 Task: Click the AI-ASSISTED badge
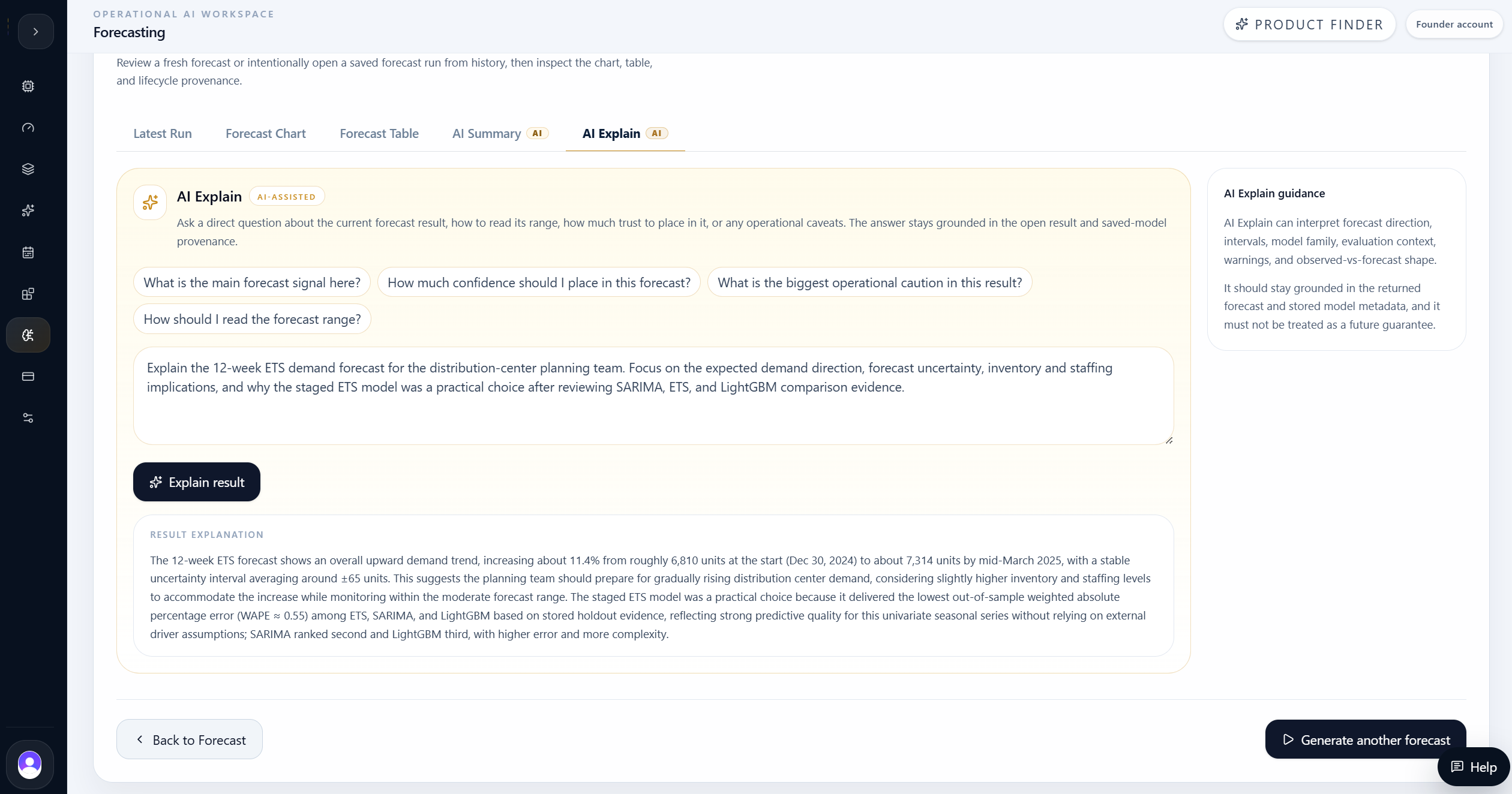(287, 197)
